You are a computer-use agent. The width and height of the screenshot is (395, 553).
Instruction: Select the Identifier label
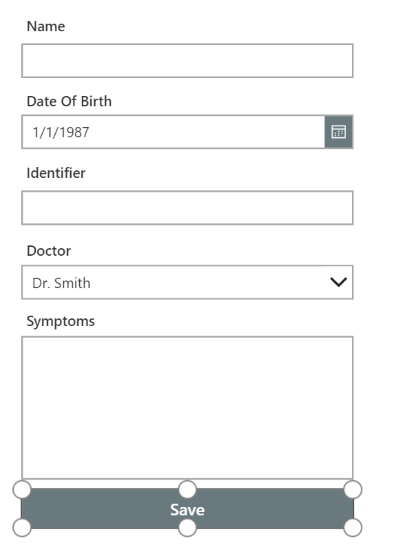(x=56, y=173)
